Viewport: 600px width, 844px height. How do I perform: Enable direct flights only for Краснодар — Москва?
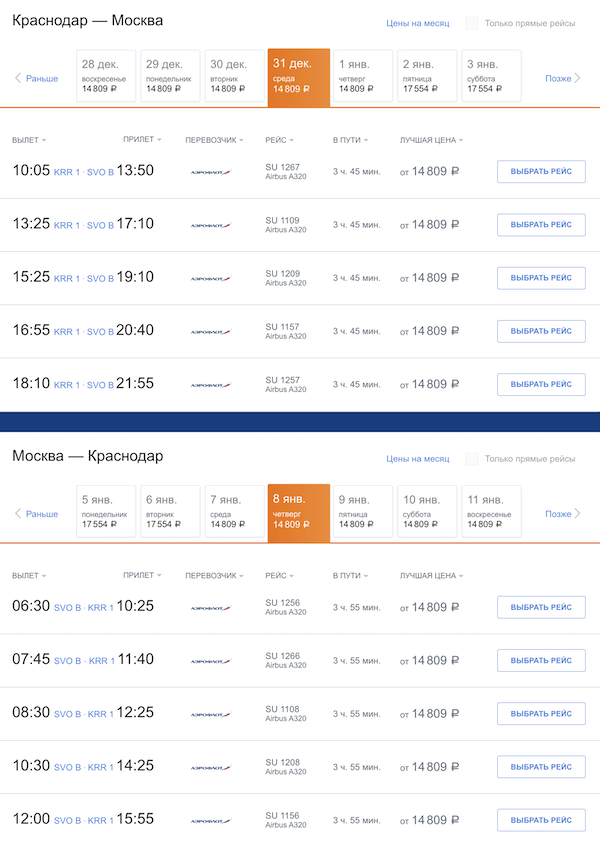click(x=472, y=23)
